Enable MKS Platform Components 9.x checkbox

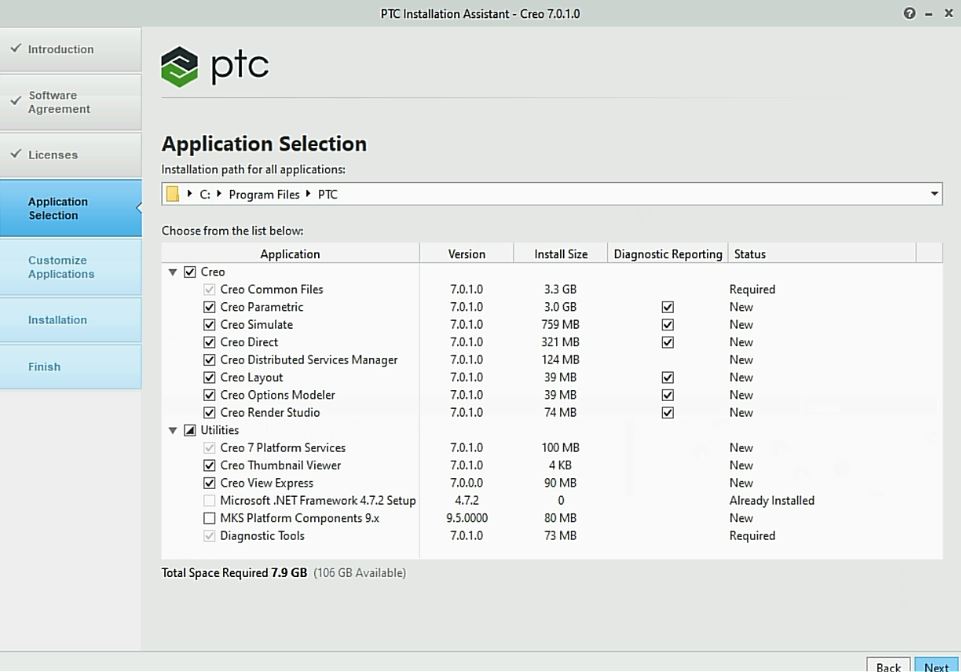210,518
